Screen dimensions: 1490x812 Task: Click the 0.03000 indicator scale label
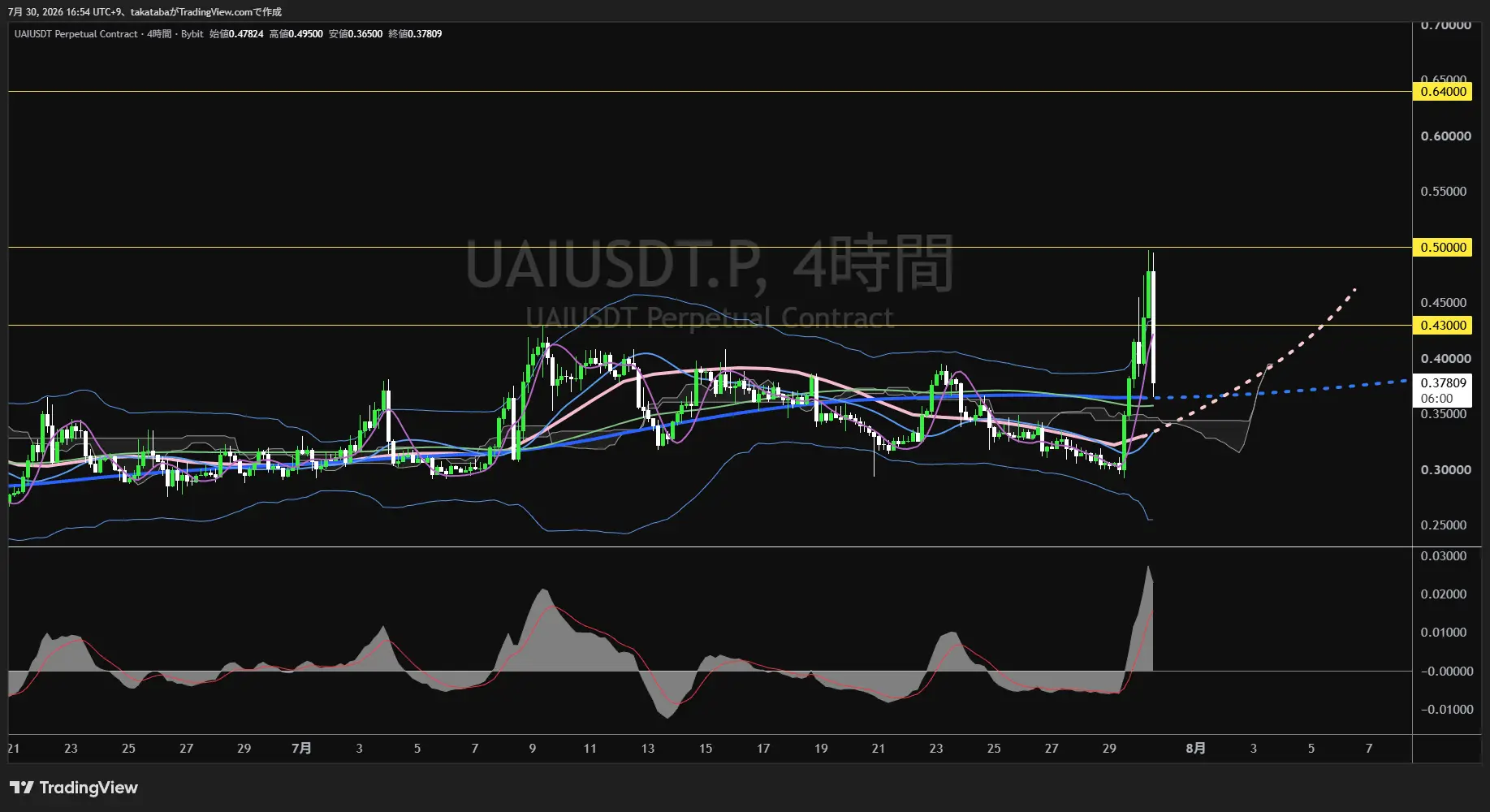pyautogui.click(x=1443, y=556)
